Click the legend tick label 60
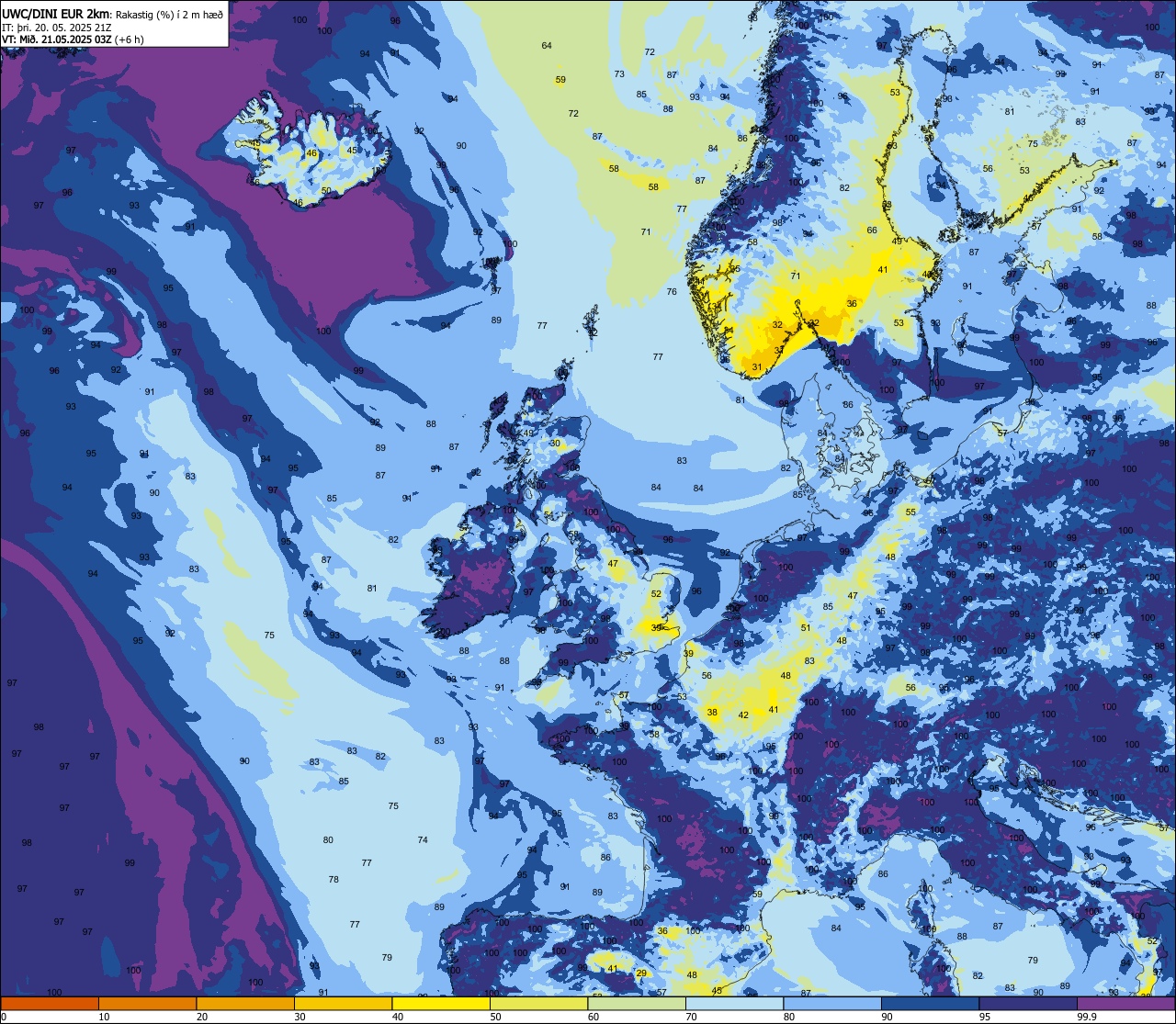This screenshot has height=1024, width=1176. point(594,1017)
